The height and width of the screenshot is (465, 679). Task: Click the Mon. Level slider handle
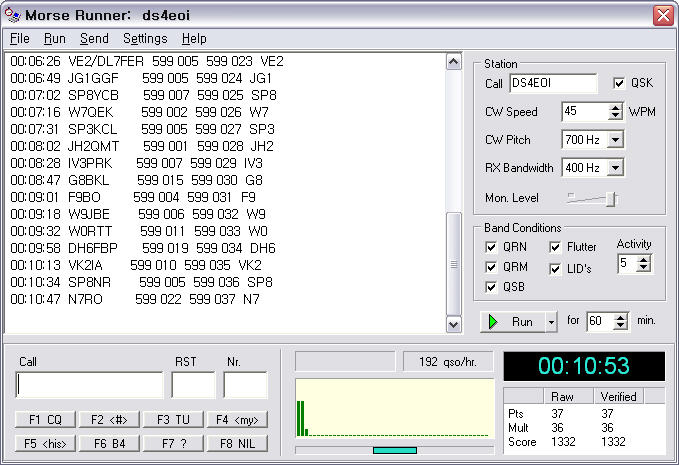pos(611,199)
